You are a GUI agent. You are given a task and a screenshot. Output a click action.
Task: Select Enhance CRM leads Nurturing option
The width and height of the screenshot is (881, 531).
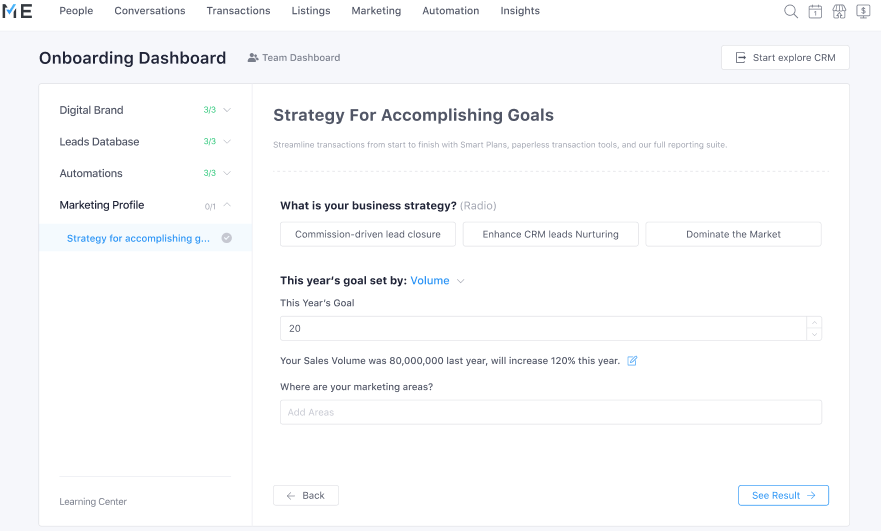pos(551,234)
